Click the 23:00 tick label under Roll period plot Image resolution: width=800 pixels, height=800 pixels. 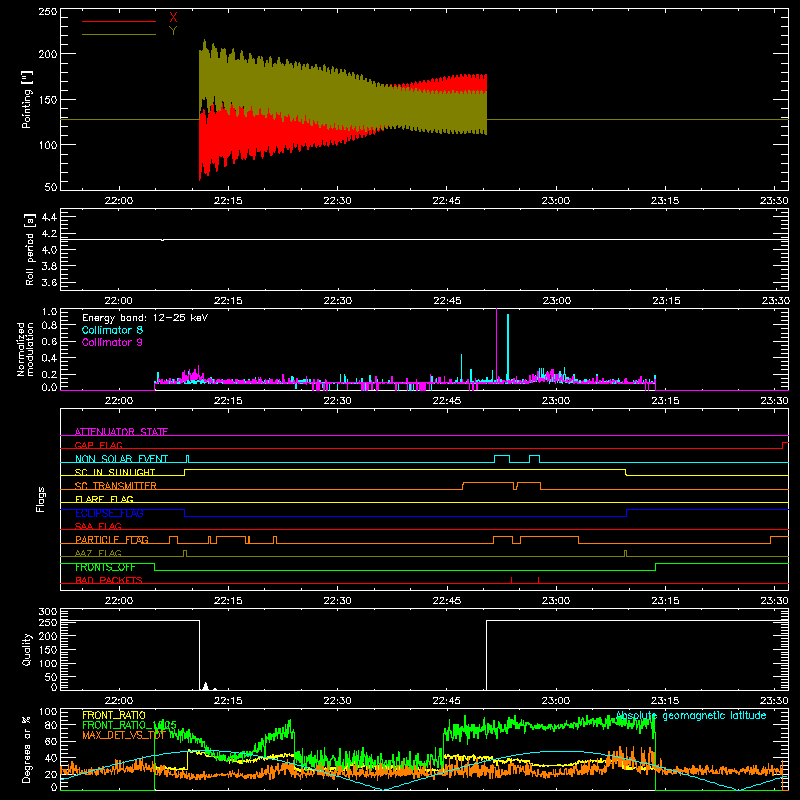click(556, 301)
